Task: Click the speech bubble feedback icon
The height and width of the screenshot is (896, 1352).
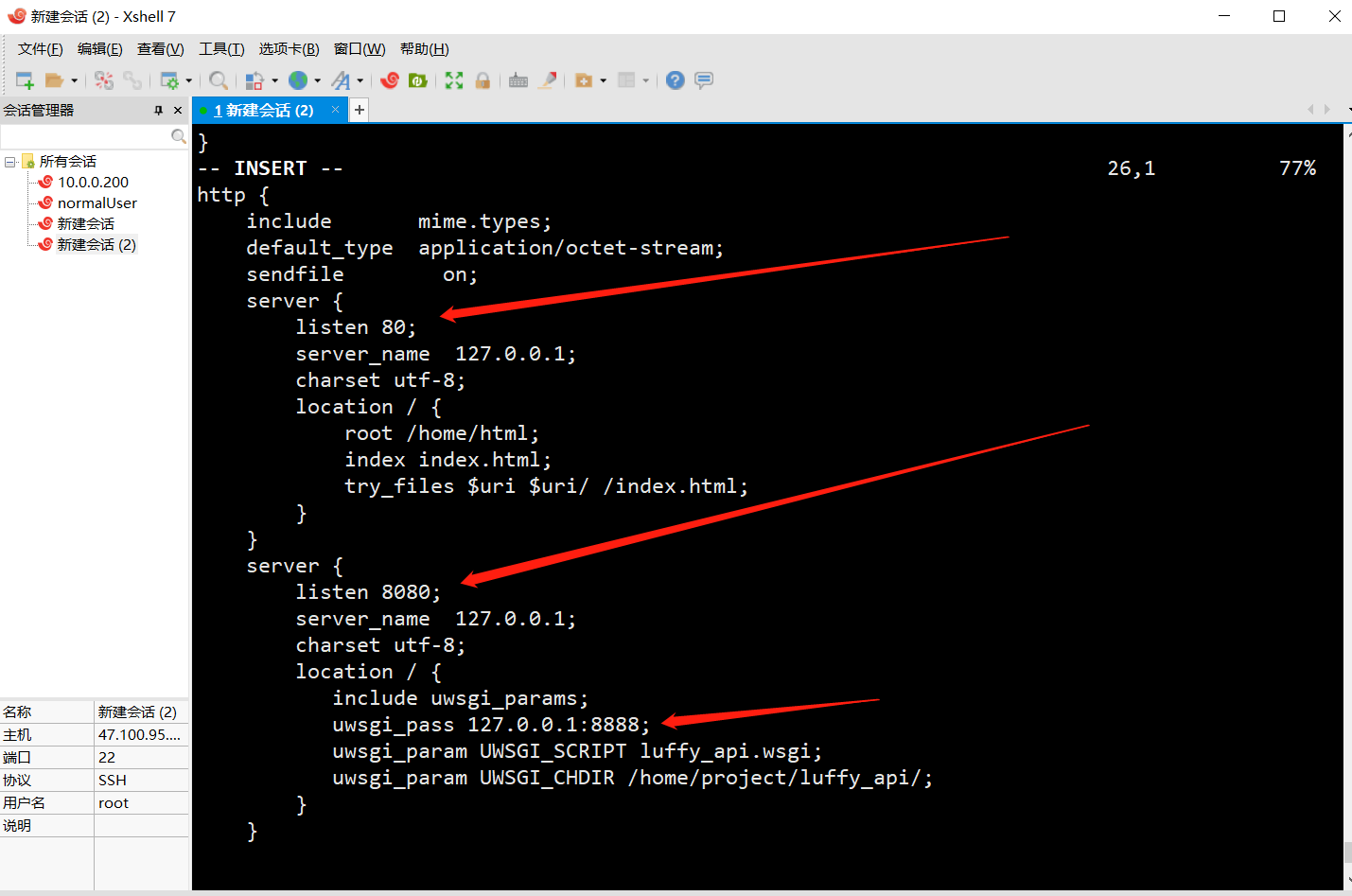Action: 704,80
